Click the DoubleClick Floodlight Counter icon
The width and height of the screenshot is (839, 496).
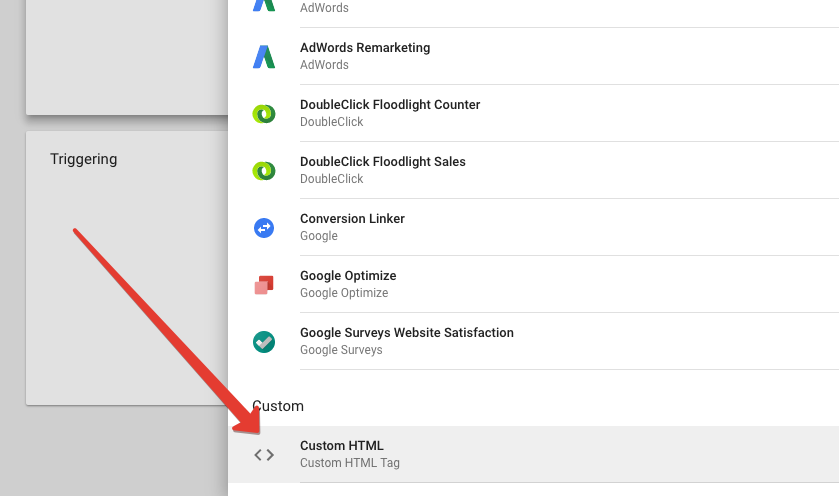click(x=264, y=113)
